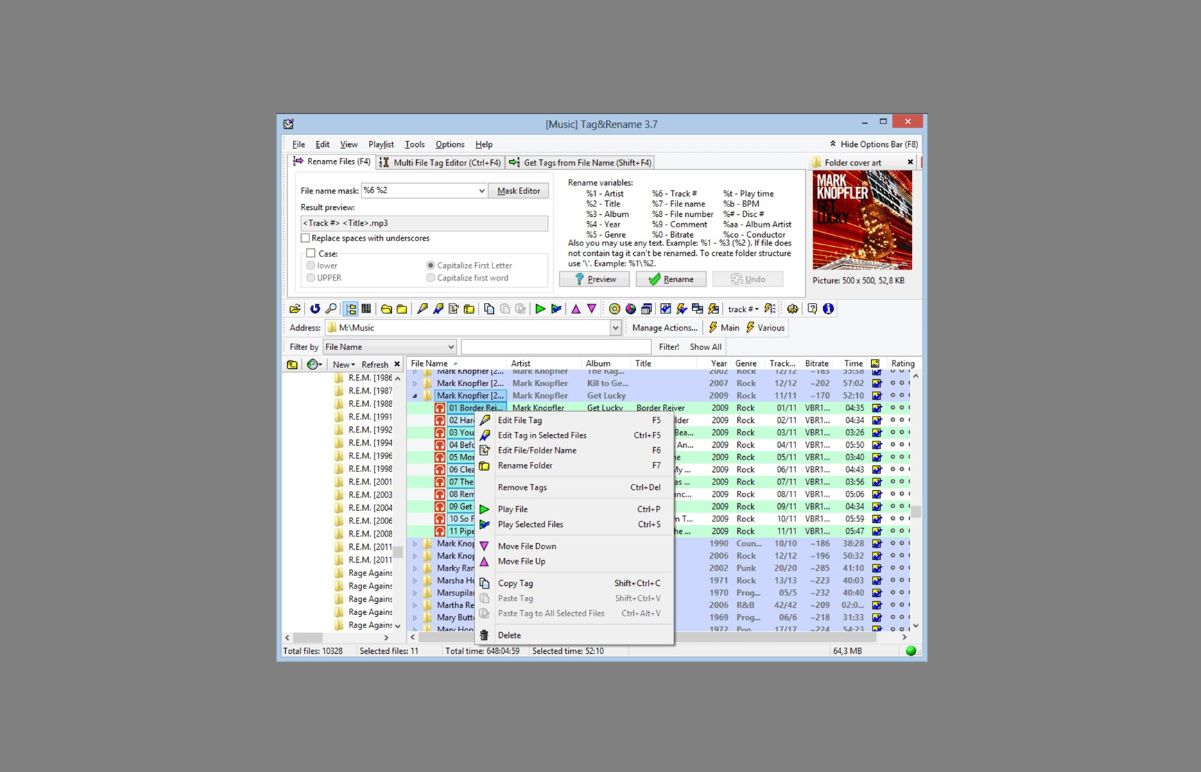Choose Delete in context menu

(x=574, y=635)
